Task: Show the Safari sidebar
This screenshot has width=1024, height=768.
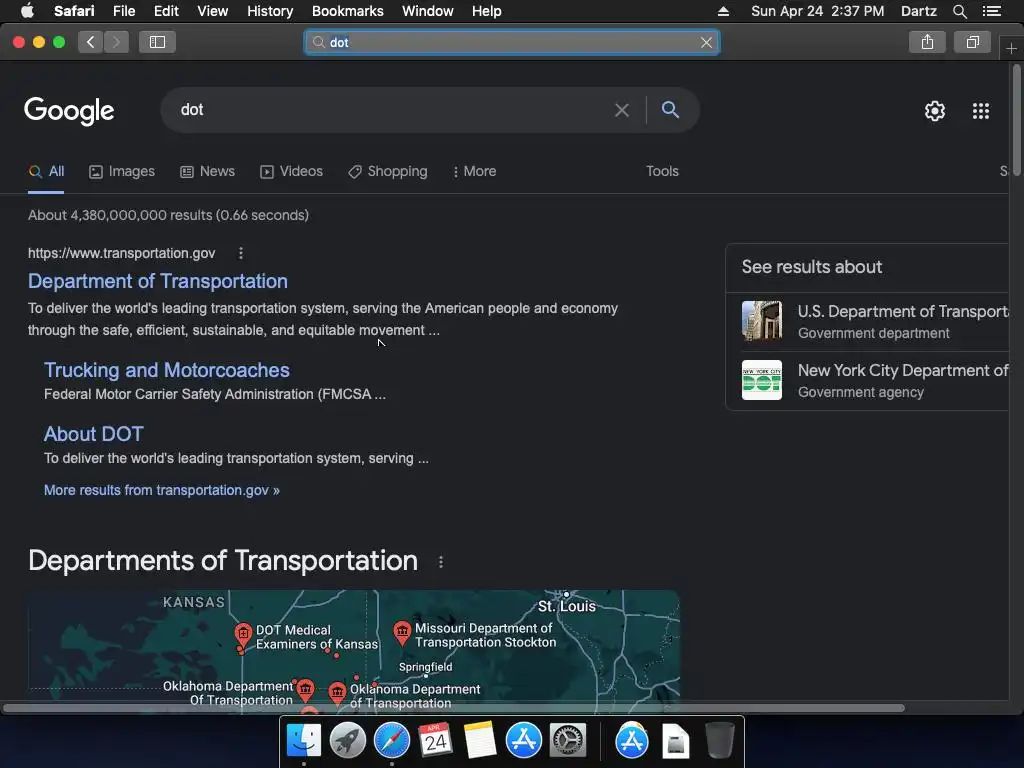Action: click(x=157, y=42)
